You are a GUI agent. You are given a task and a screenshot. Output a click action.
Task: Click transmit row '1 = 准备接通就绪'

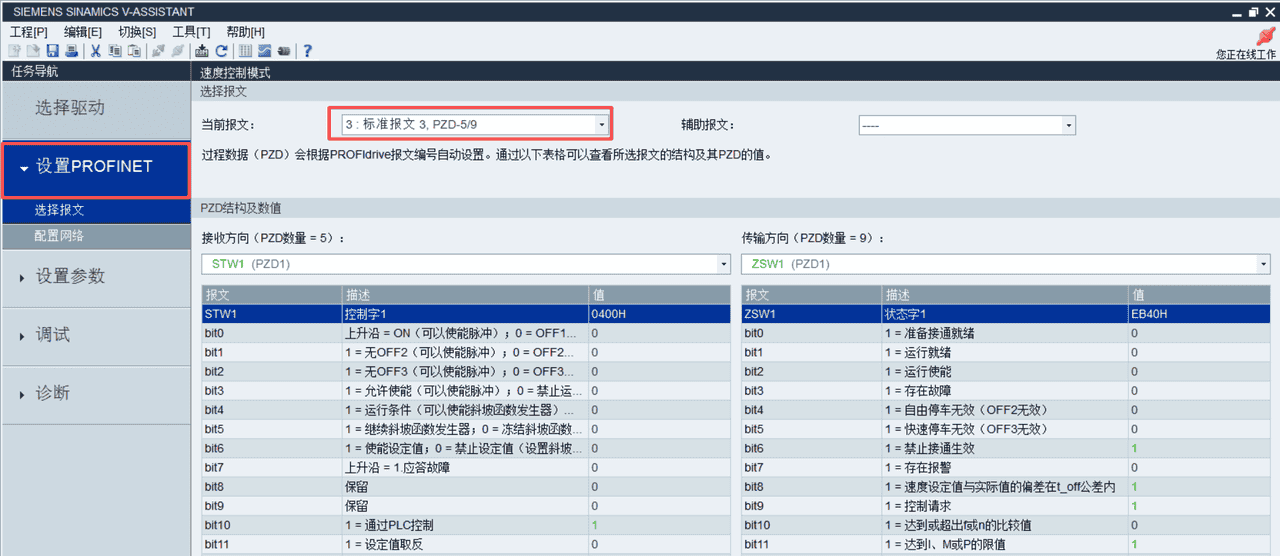pos(1006,333)
